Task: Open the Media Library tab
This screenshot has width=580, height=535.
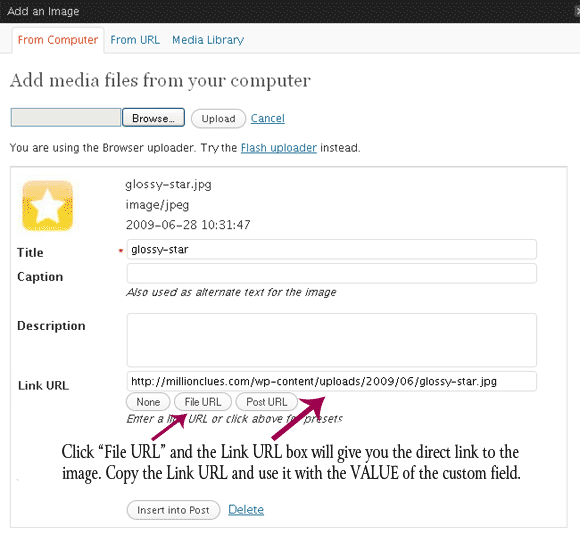Action: click(208, 40)
